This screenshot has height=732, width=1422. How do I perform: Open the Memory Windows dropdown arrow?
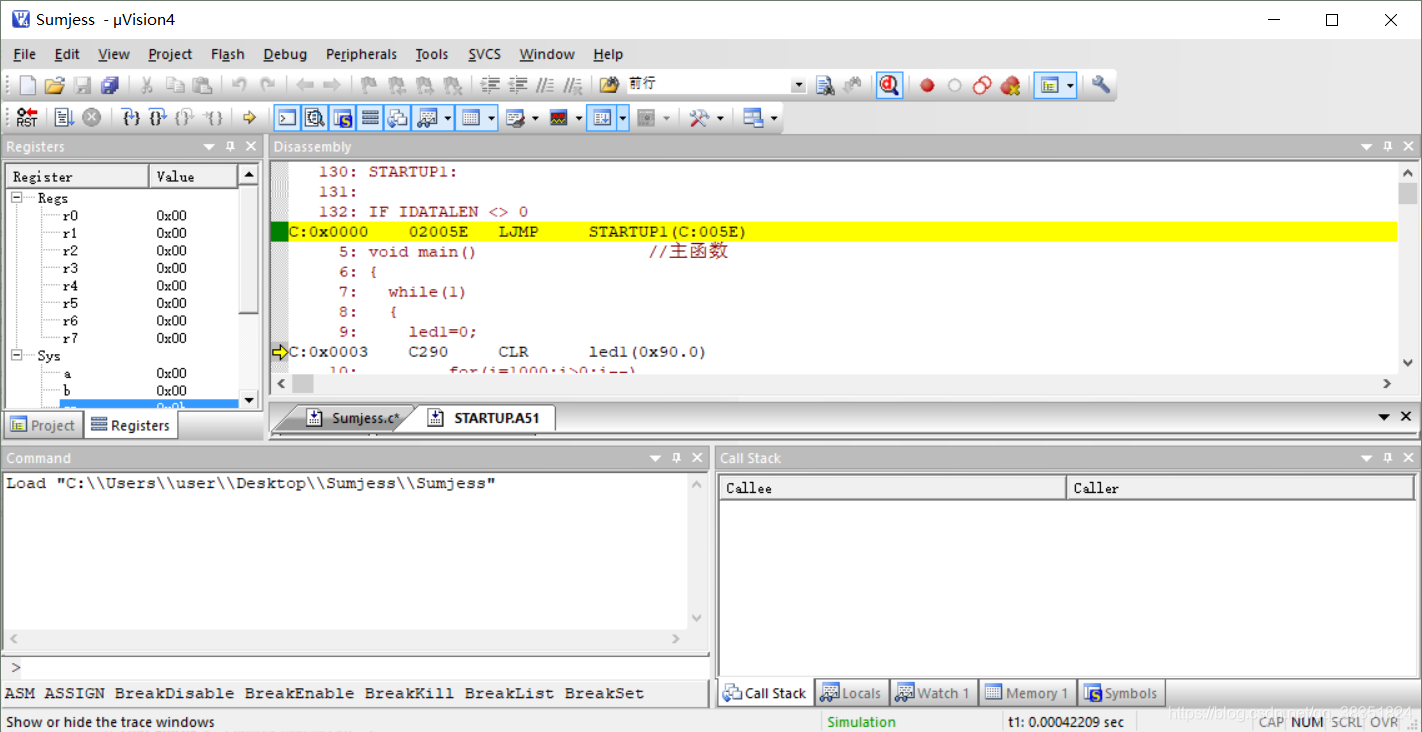click(x=491, y=118)
